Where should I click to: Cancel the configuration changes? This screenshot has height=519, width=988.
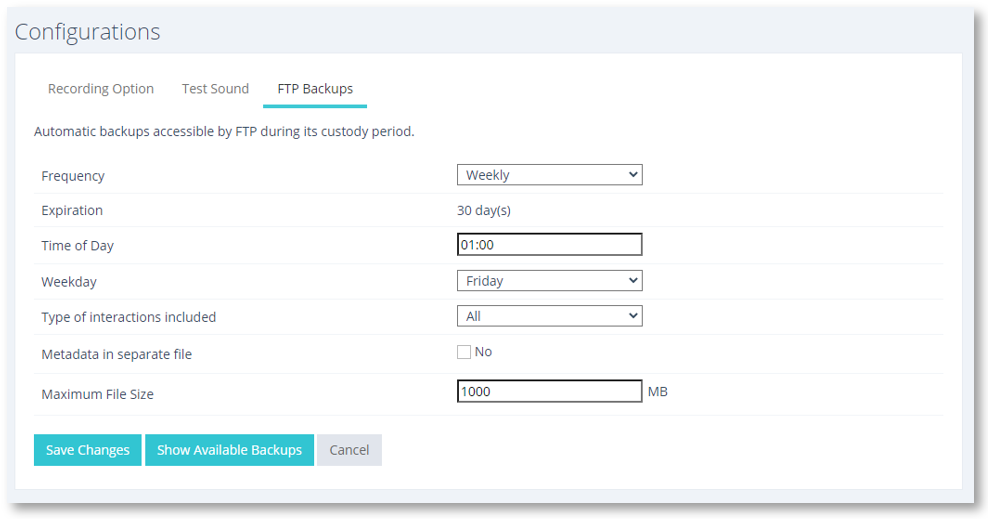click(x=349, y=450)
